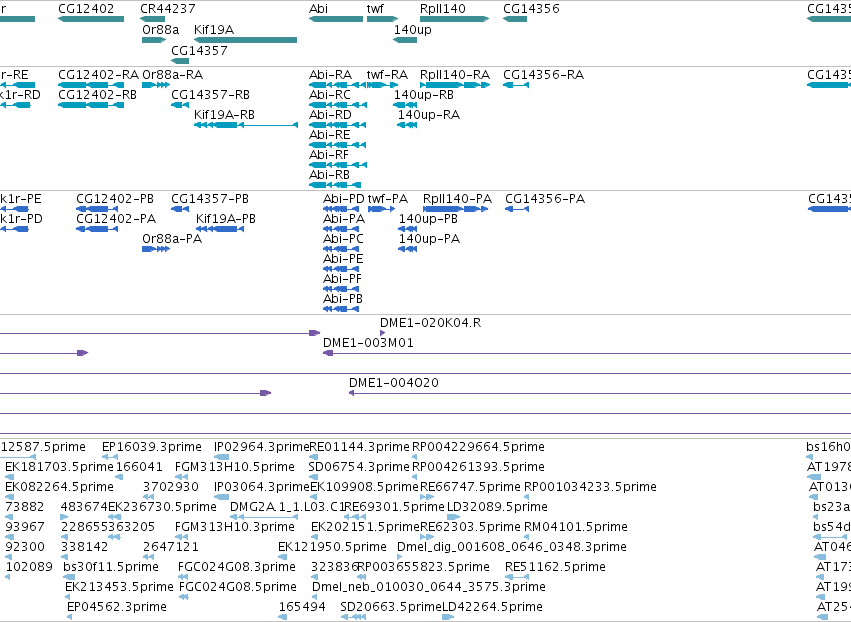
Task: Select the Kif19A gene bar
Action: (245, 40)
